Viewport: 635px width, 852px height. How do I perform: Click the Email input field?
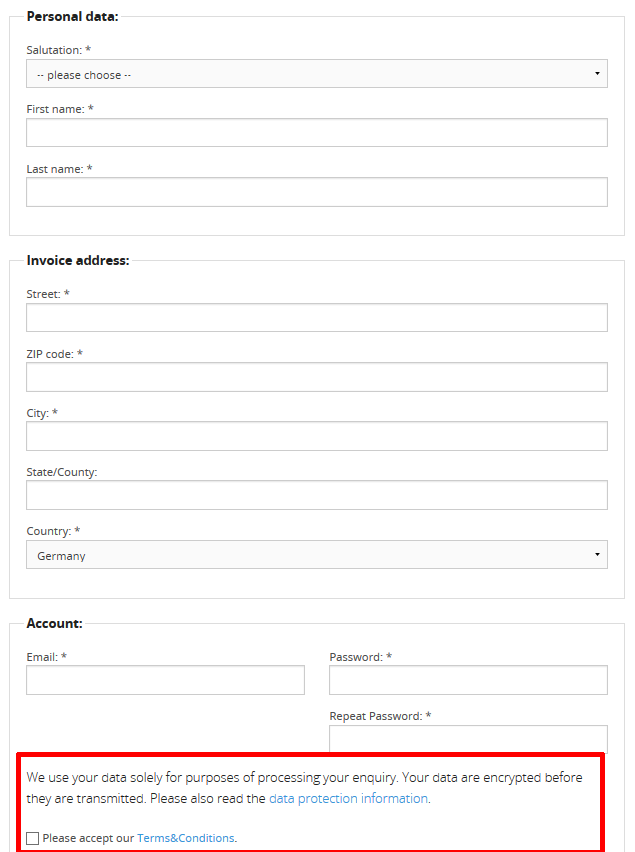(x=165, y=680)
